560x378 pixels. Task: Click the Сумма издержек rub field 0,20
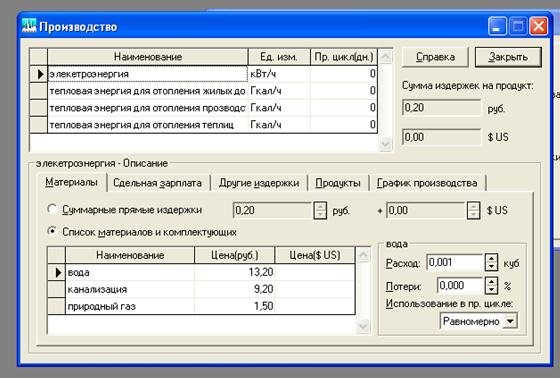tap(442, 108)
